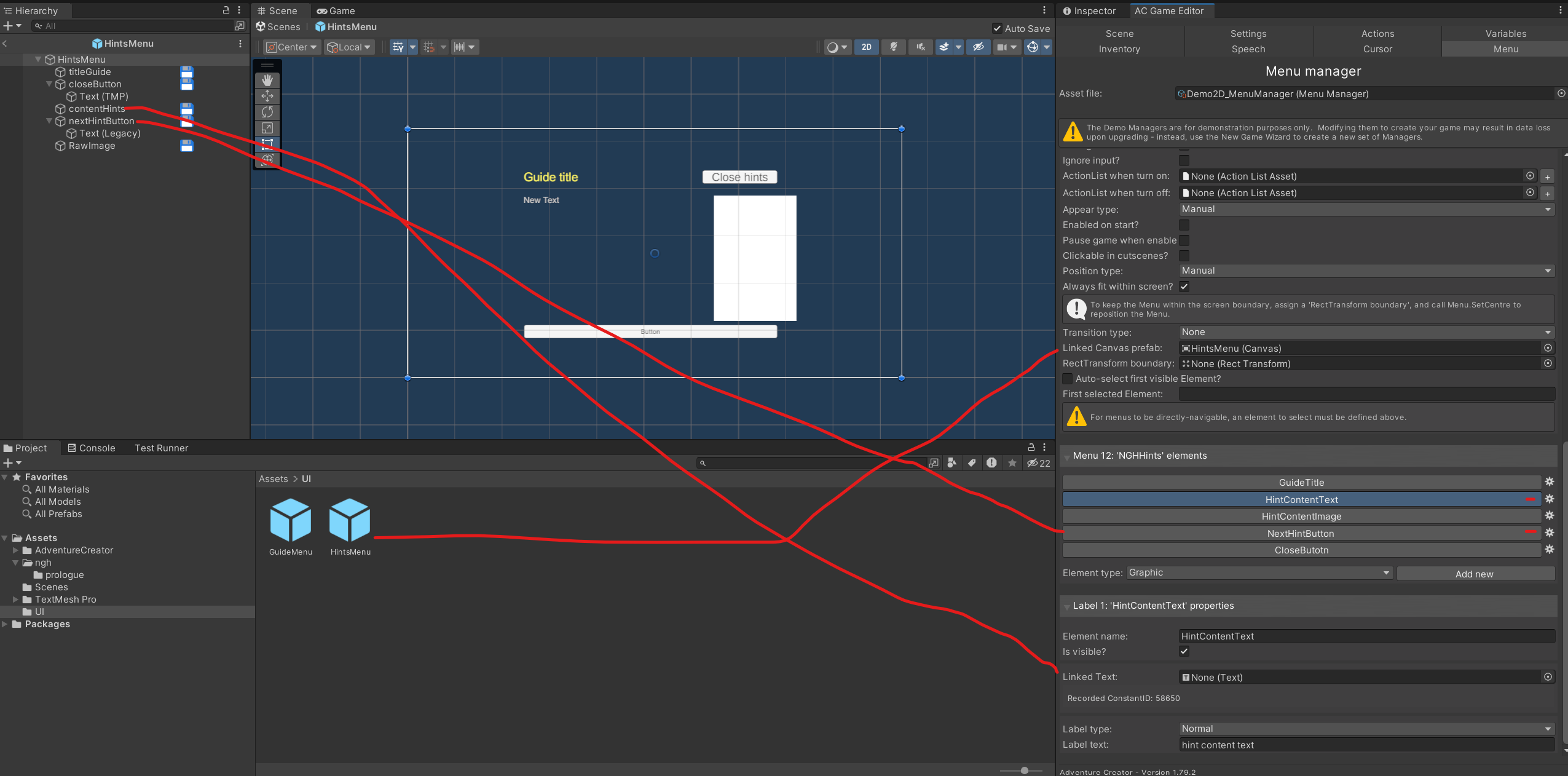Select the Rotate tool
1568x776 pixels.
(x=267, y=112)
